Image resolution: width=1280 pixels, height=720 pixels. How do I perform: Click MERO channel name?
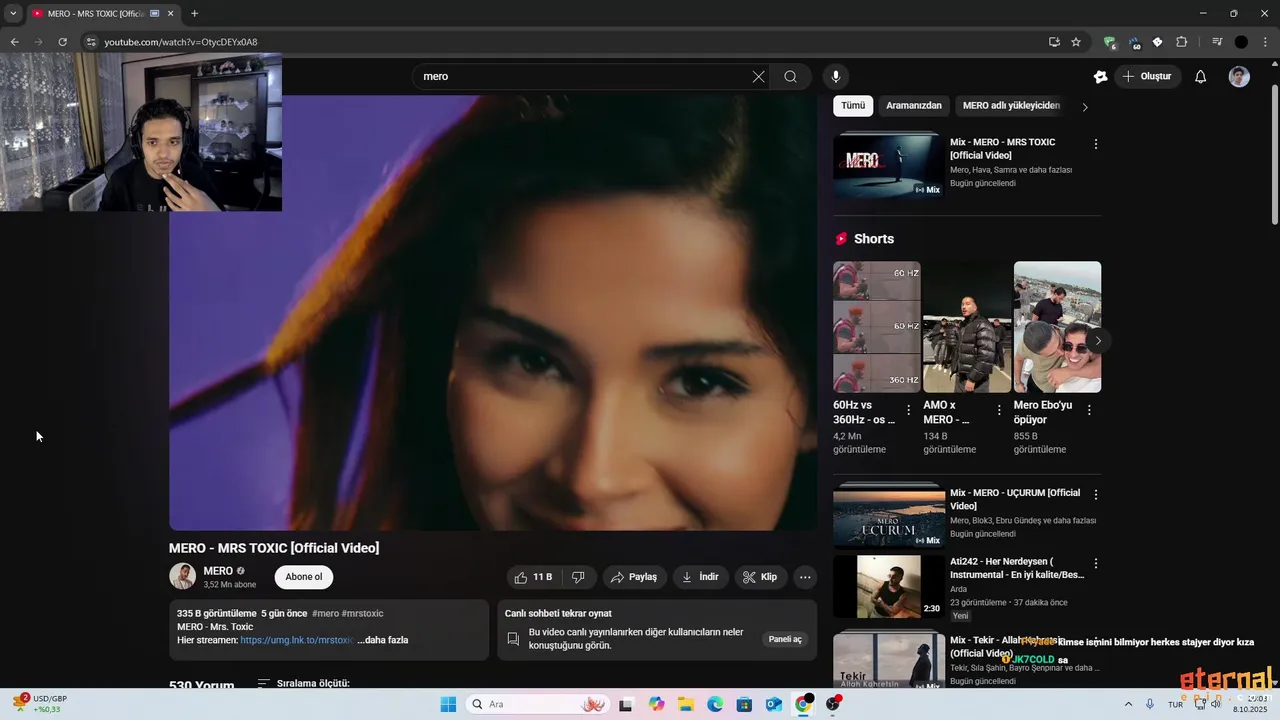click(x=218, y=571)
